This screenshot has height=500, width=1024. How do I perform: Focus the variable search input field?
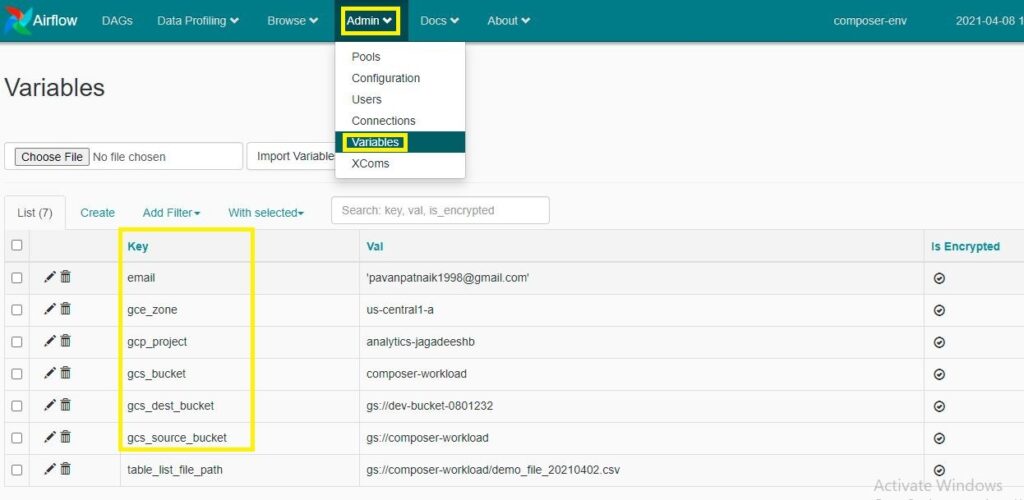pos(440,211)
